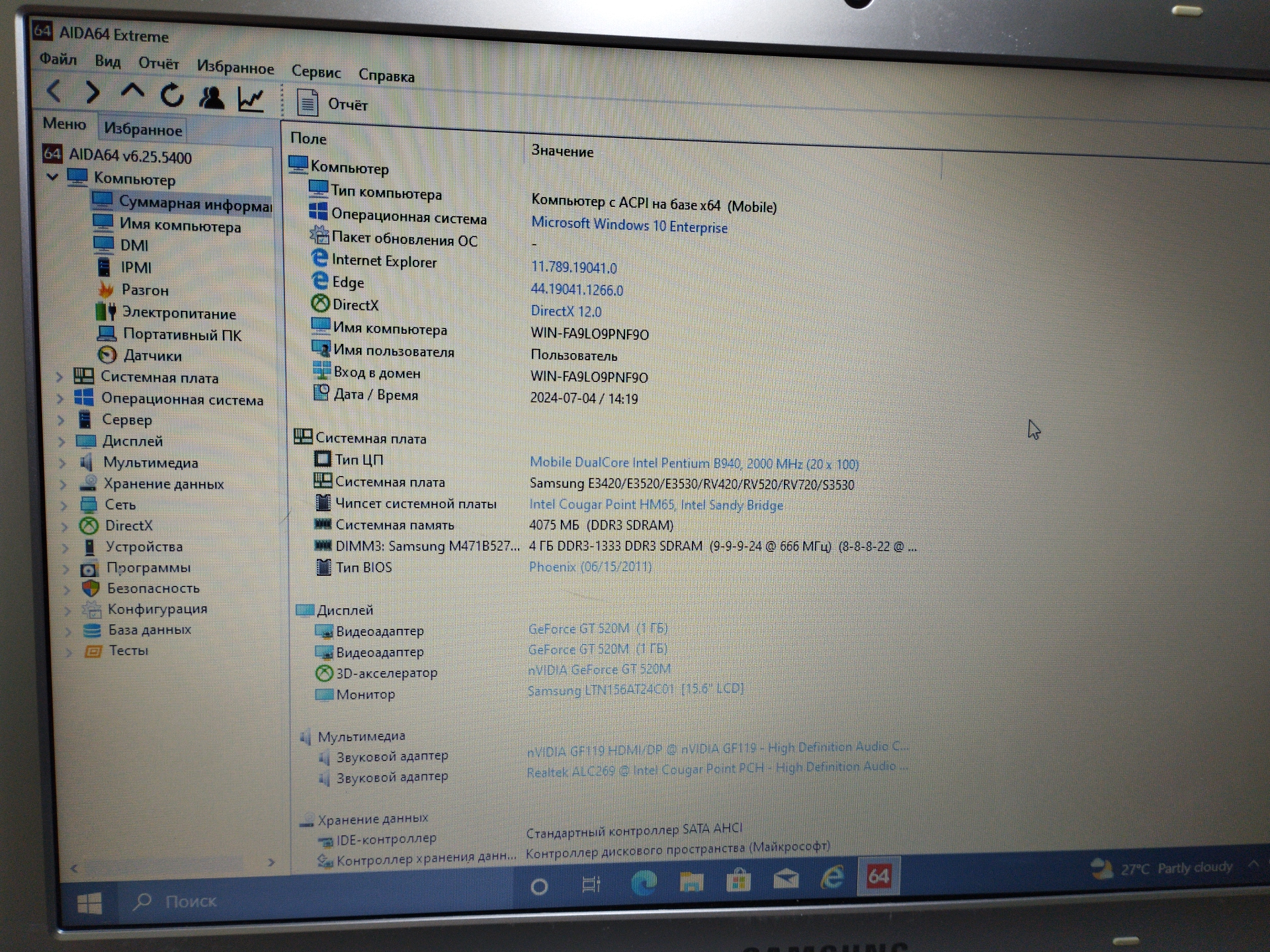Image resolution: width=1270 pixels, height=952 pixels.
Task: Select Суммарная информация in the tree
Action: coord(183,202)
